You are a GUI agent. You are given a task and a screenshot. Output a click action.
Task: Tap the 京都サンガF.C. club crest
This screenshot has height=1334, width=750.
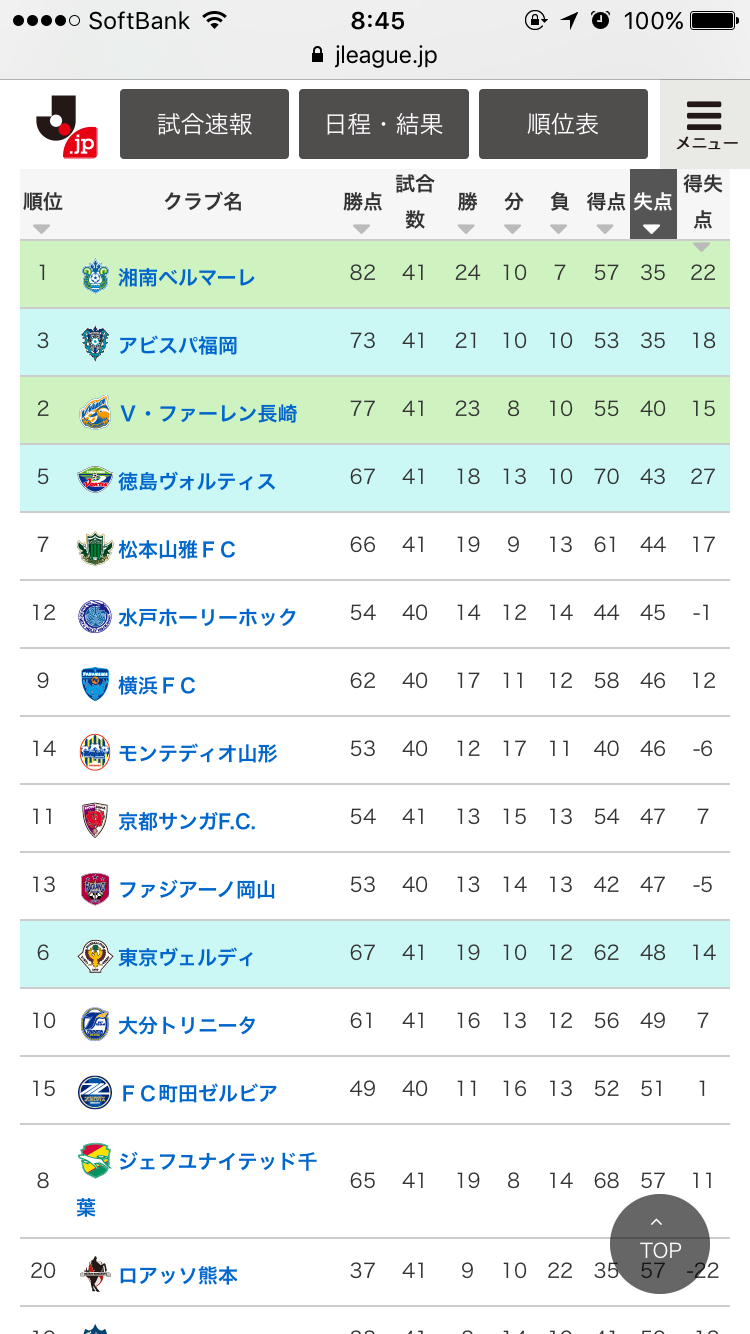[95, 820]
